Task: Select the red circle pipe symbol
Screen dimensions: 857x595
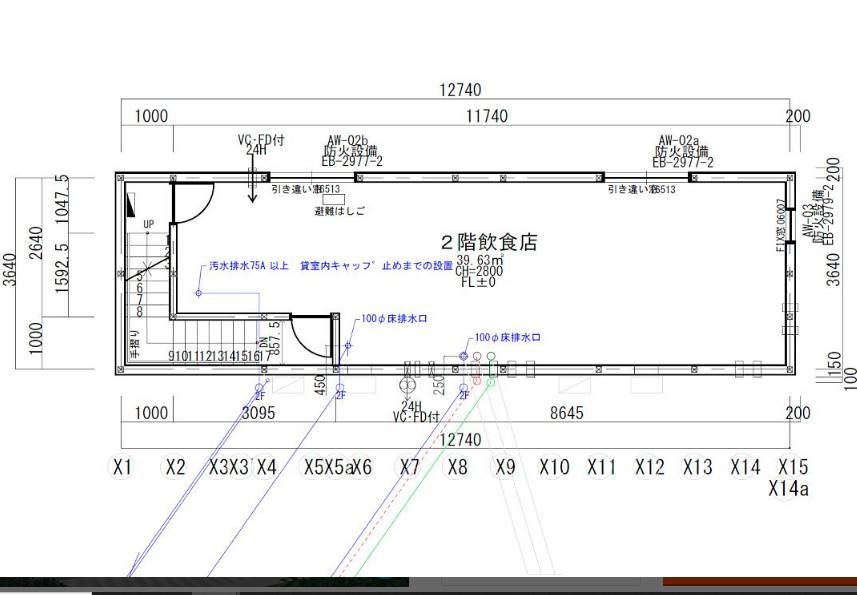Action: coord(477,357)
